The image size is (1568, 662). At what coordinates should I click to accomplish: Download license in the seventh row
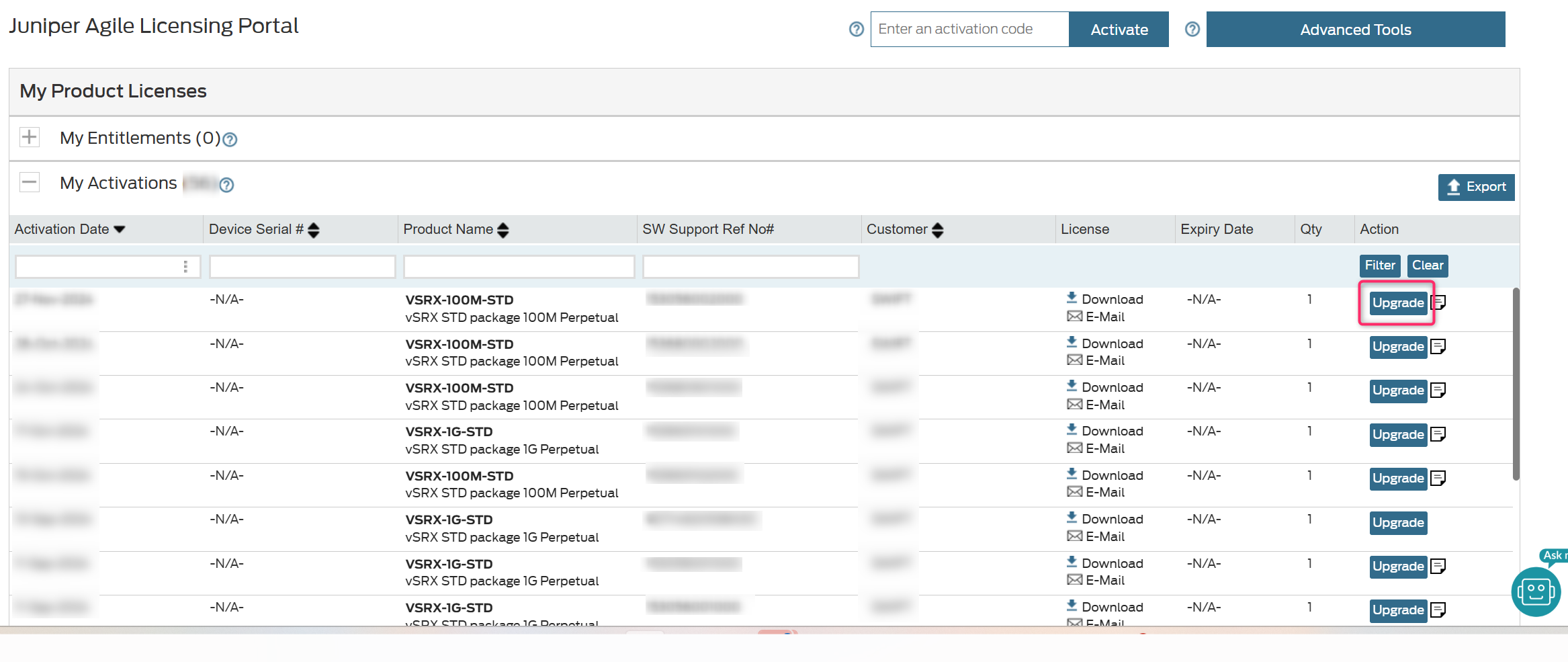[x=1105, y=563]
